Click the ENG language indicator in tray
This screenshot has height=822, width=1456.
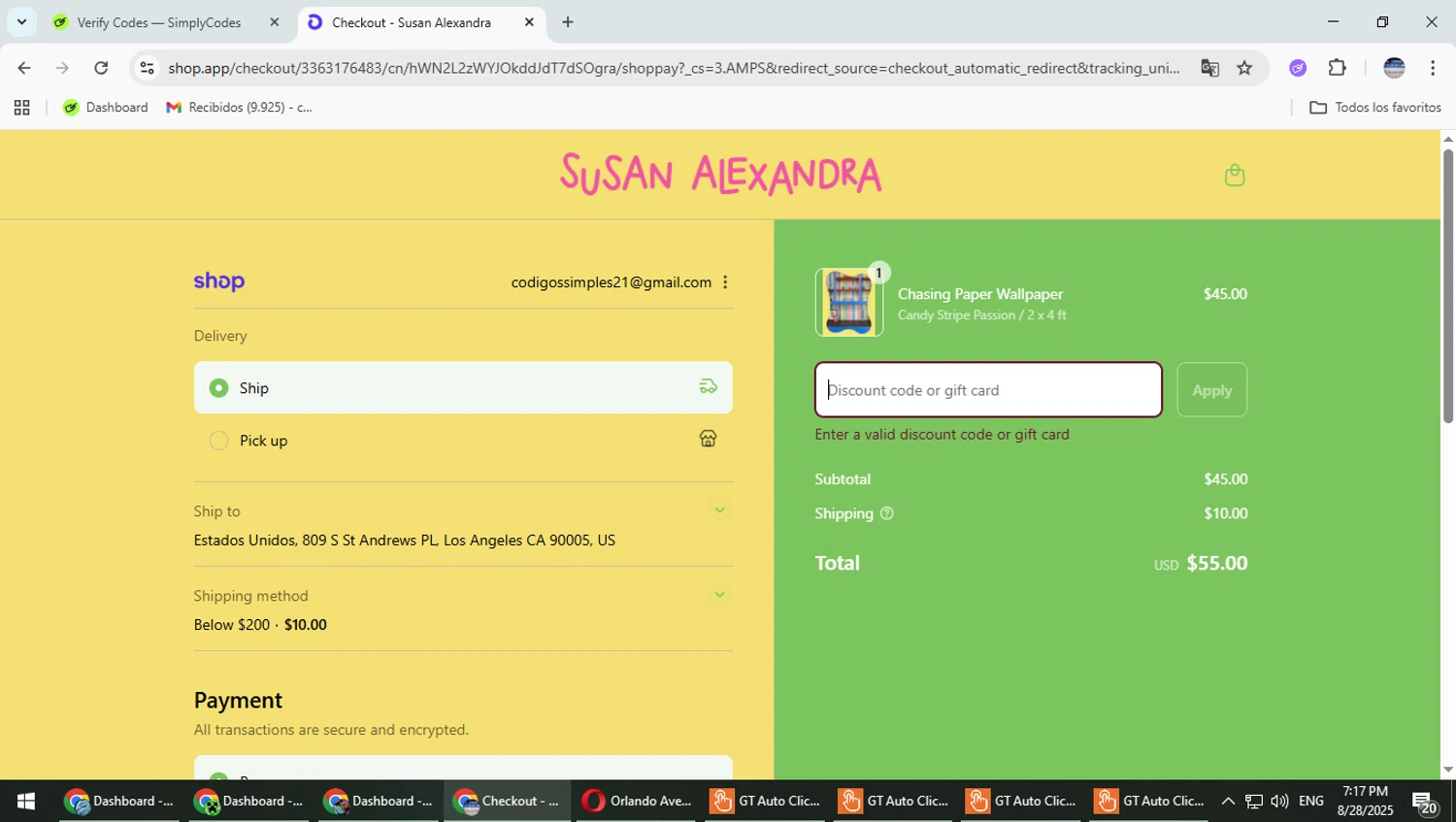click(1311, 802)
